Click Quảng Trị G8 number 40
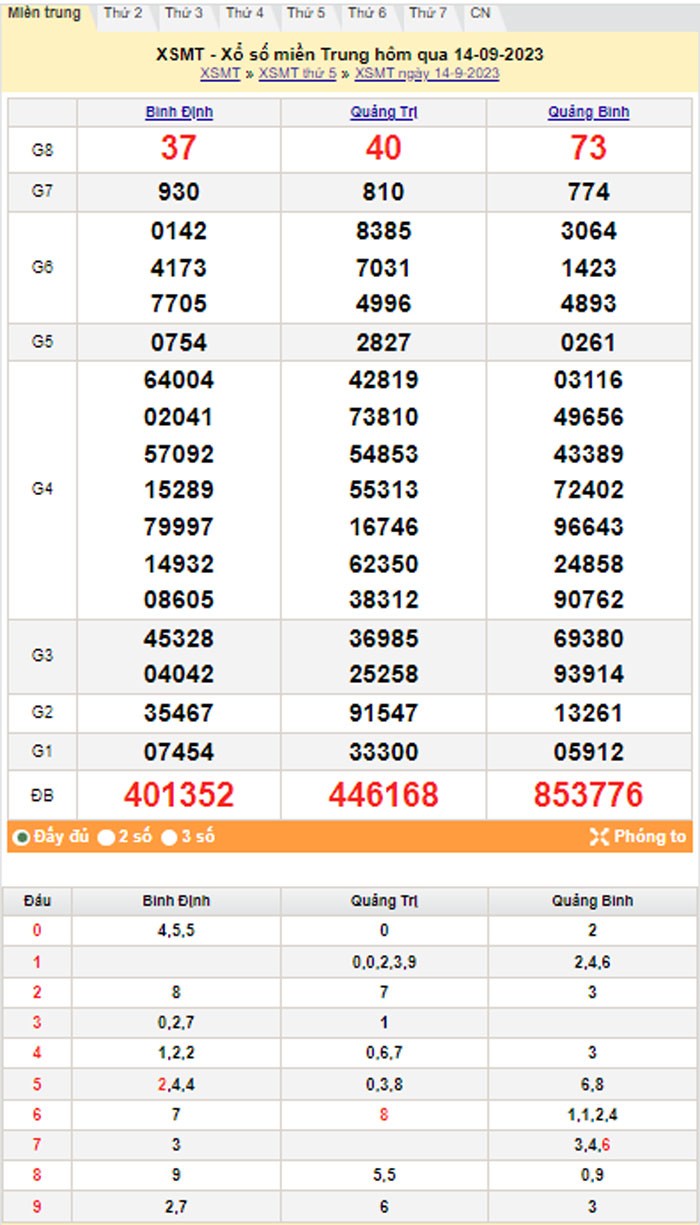The image size is (700, 1225). point(384,148)
